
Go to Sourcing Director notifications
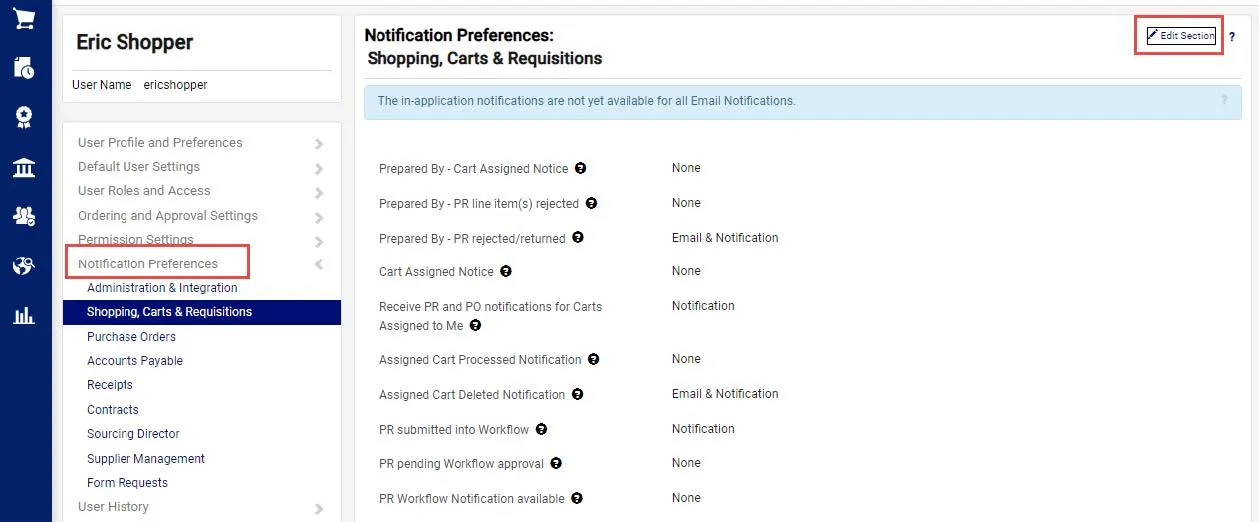133,434
